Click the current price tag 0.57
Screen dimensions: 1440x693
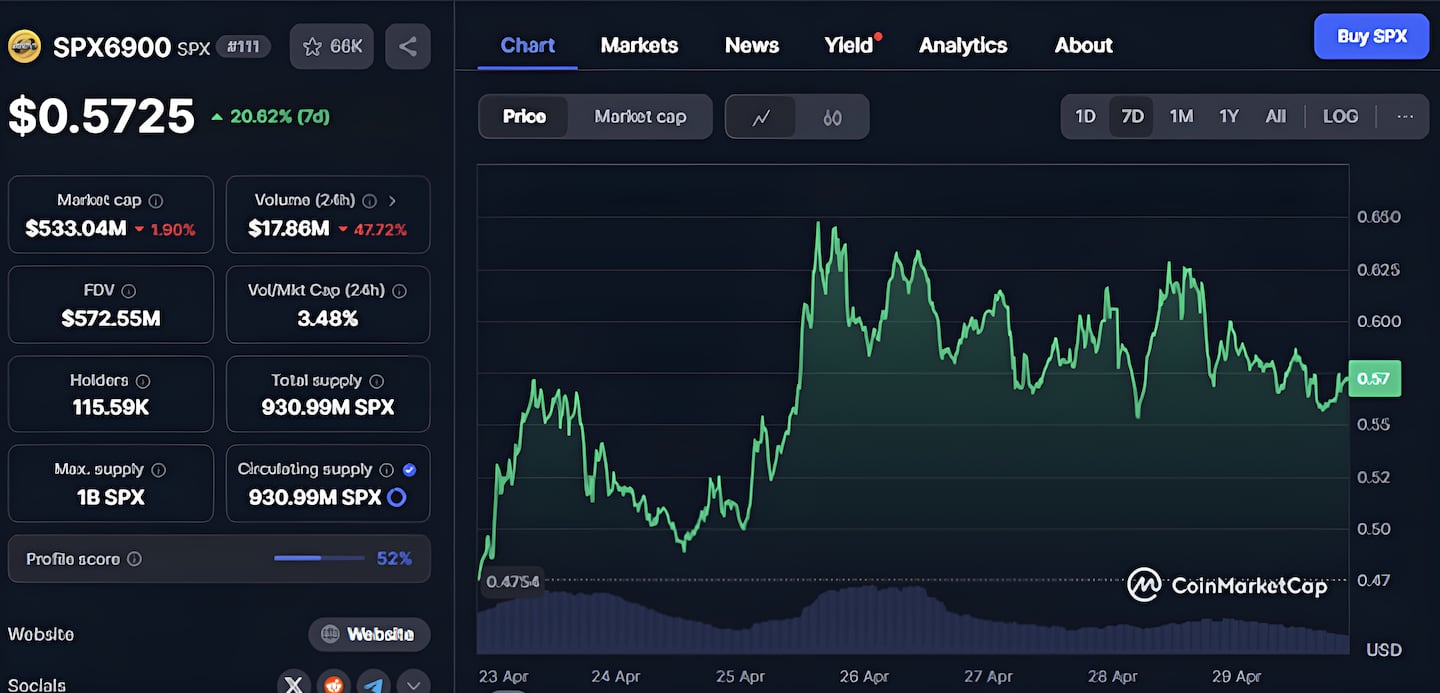(1374, 379)
